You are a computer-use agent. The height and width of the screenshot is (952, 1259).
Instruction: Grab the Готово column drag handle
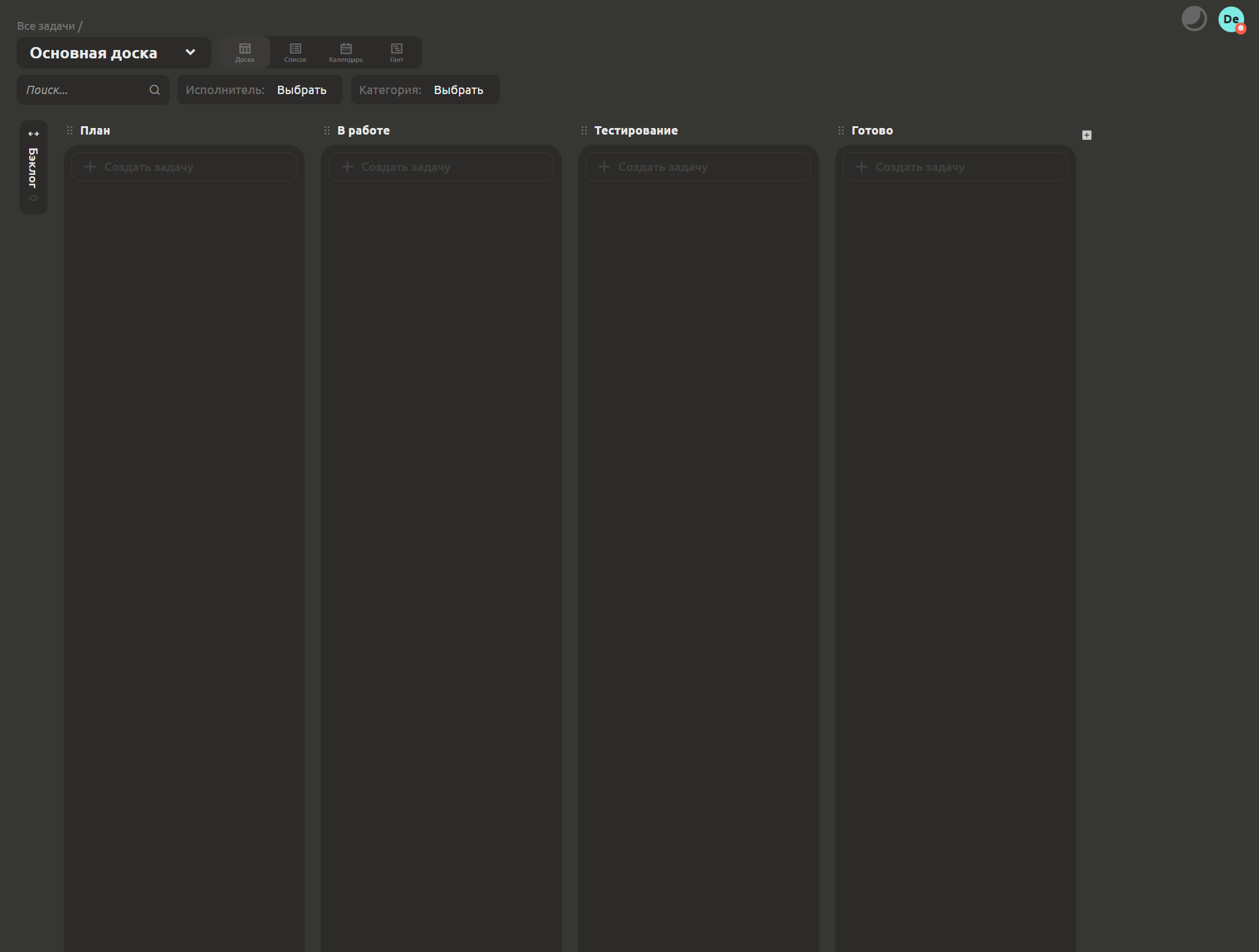tap(841, 130)
